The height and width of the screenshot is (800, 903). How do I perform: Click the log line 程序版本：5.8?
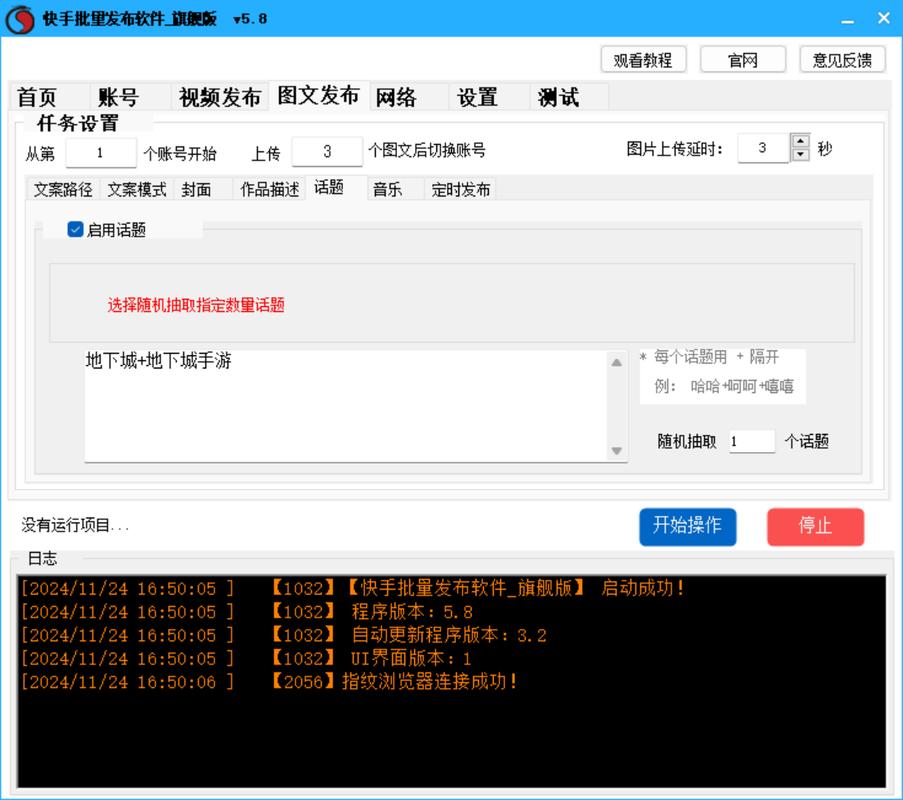pos(248,612)
